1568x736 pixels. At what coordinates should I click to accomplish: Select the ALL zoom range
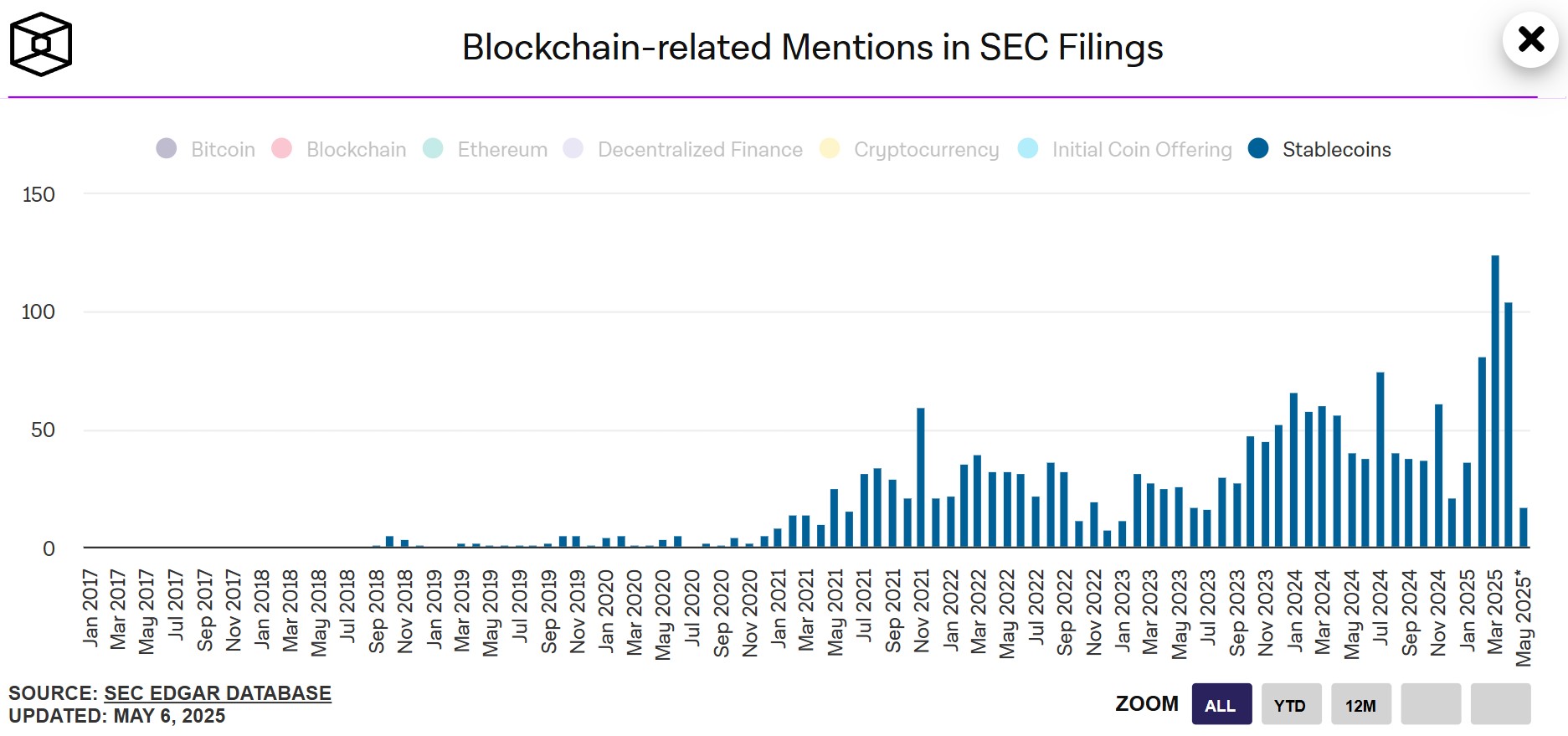pos(1221,704)
